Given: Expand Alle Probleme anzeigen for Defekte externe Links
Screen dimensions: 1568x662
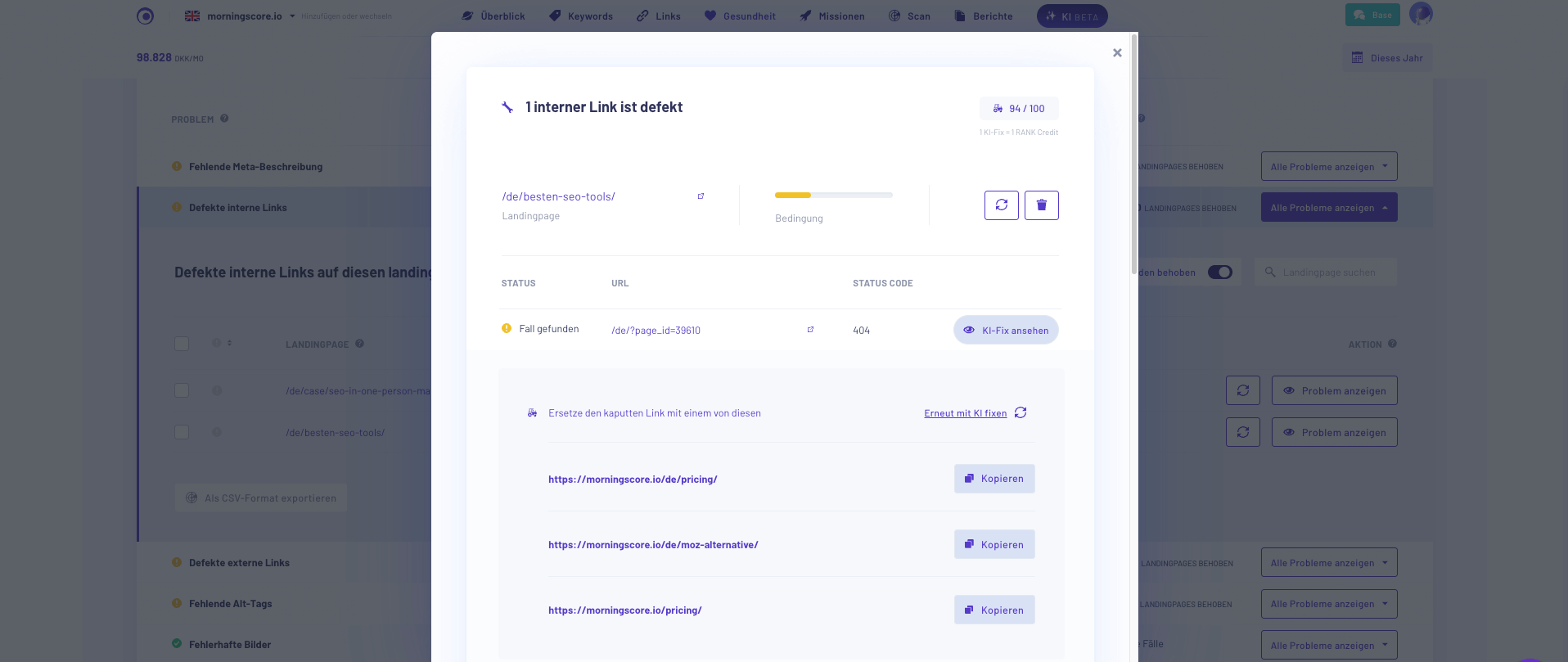Looking at the screenshot, I should coord(1329,562).
